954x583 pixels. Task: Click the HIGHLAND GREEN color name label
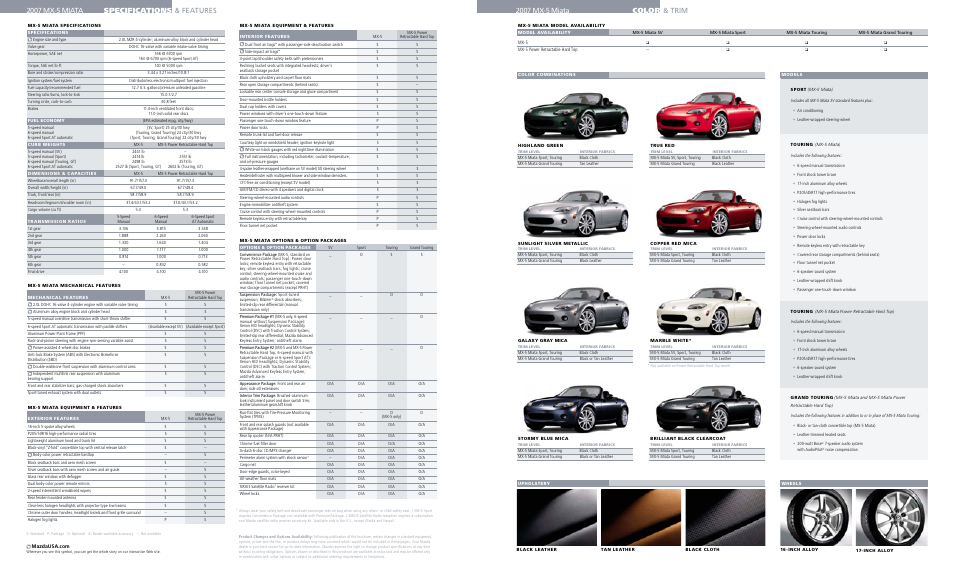(x=540, y=145)
